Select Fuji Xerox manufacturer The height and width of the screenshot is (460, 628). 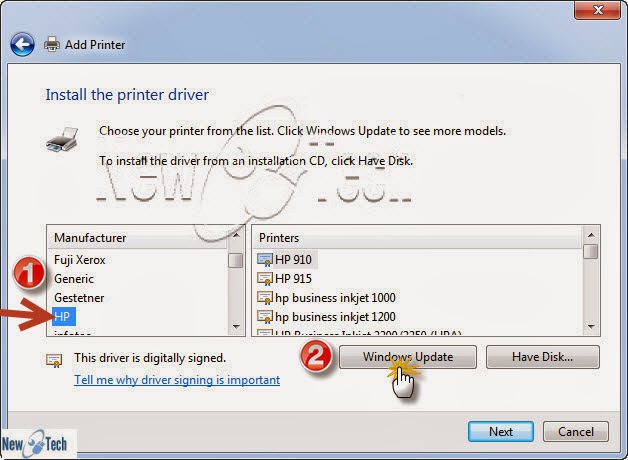[80, 260]
